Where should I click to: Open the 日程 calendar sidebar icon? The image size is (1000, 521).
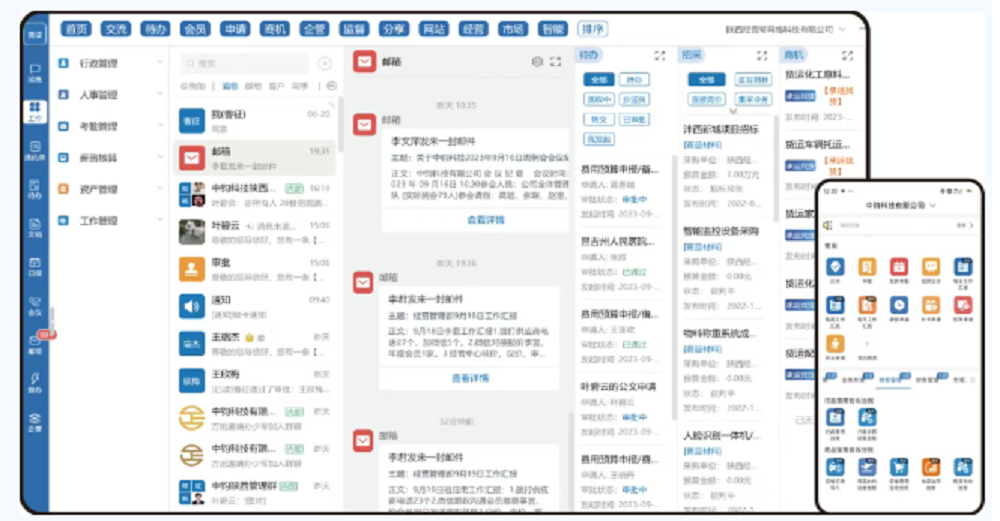tap(35, 266)
